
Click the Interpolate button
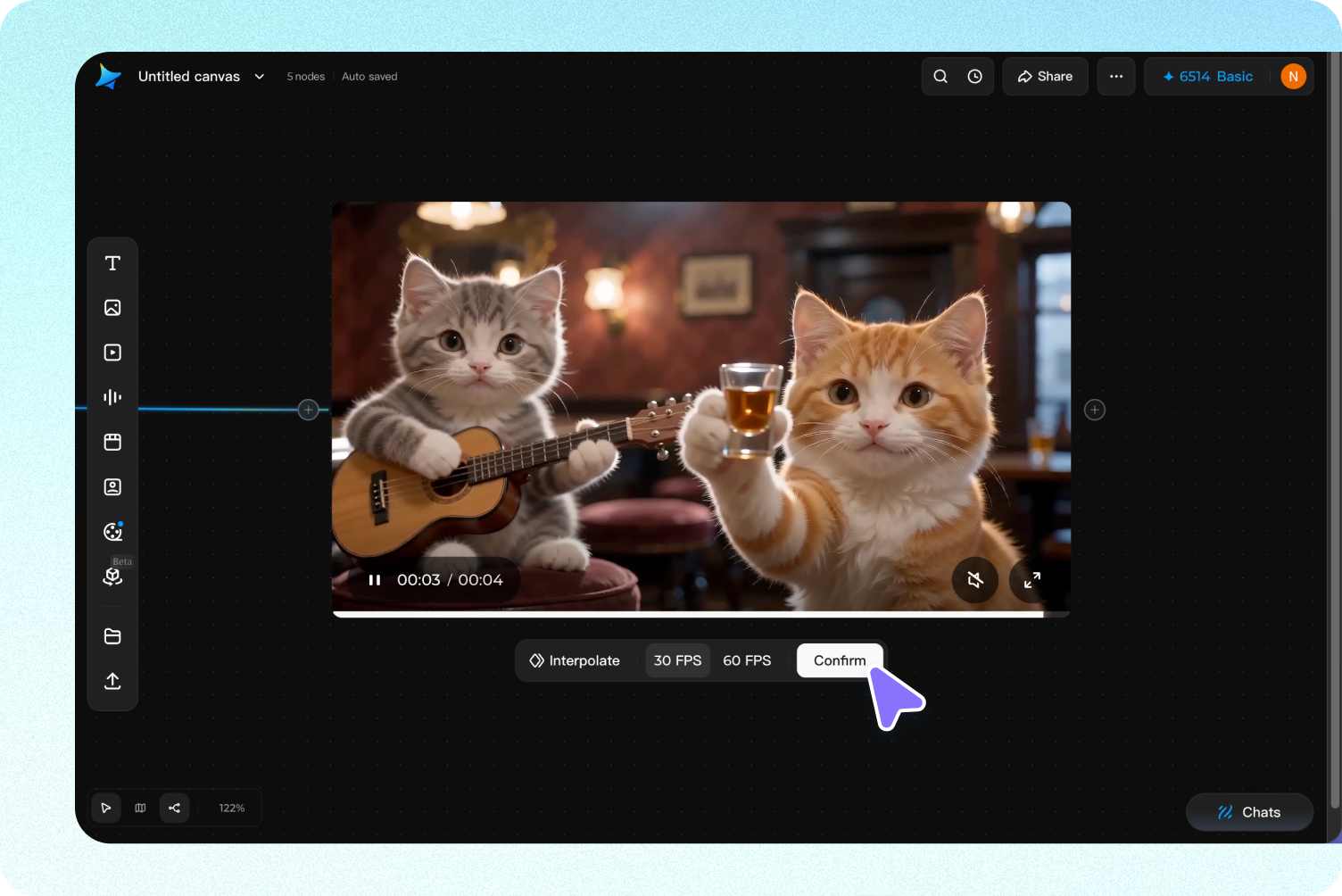(575, 660)
